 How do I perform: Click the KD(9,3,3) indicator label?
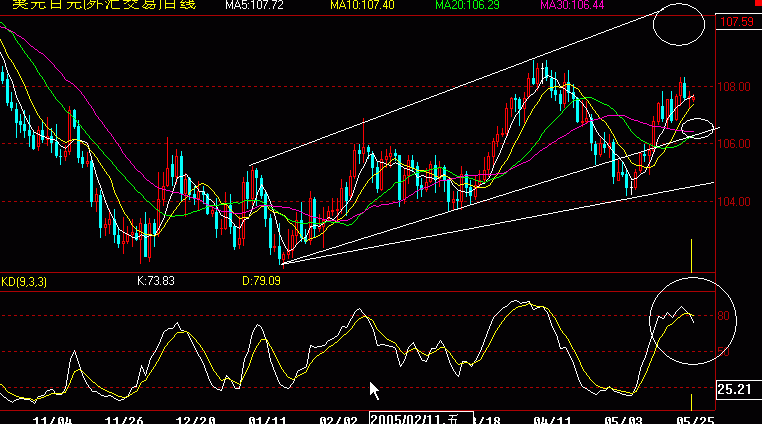pos(24,282)
